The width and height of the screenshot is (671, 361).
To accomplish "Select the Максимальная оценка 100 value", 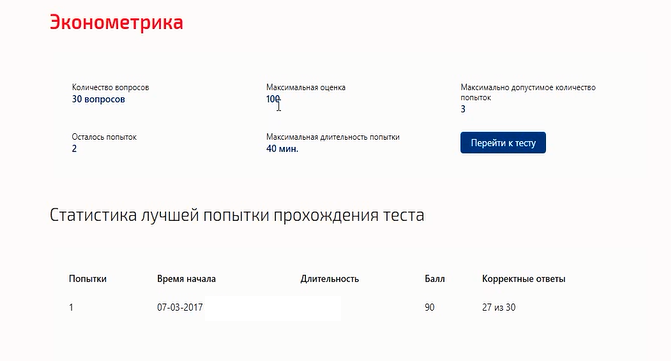I will (273, 99).
